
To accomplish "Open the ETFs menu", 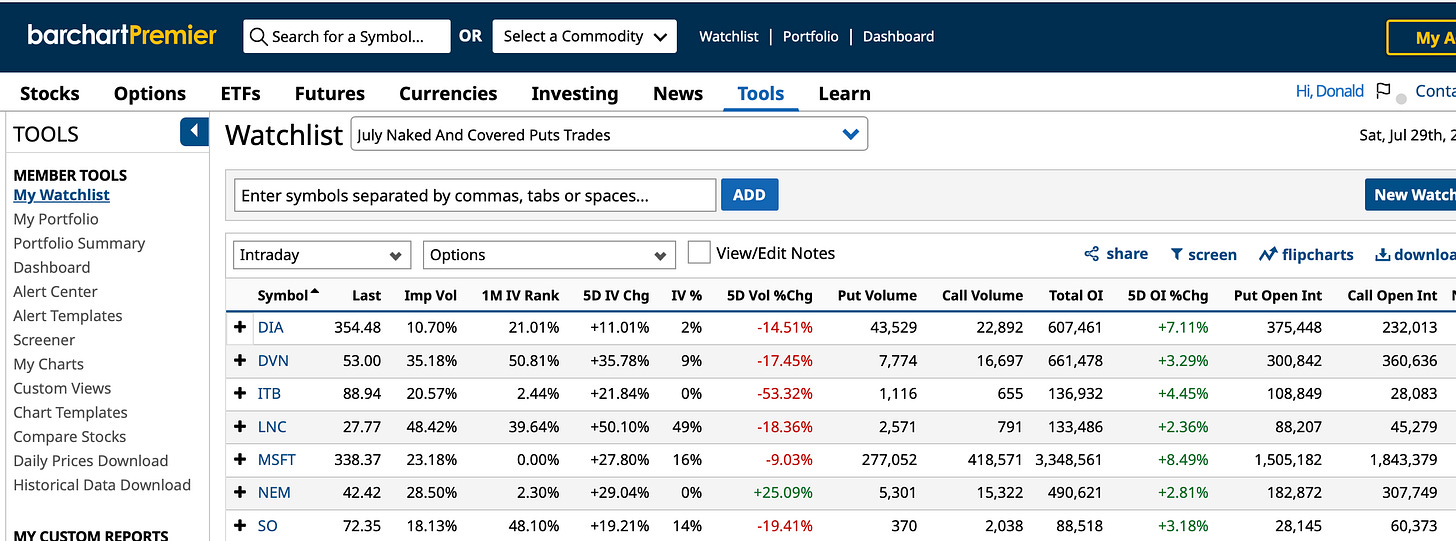I will tap(241, 93).
